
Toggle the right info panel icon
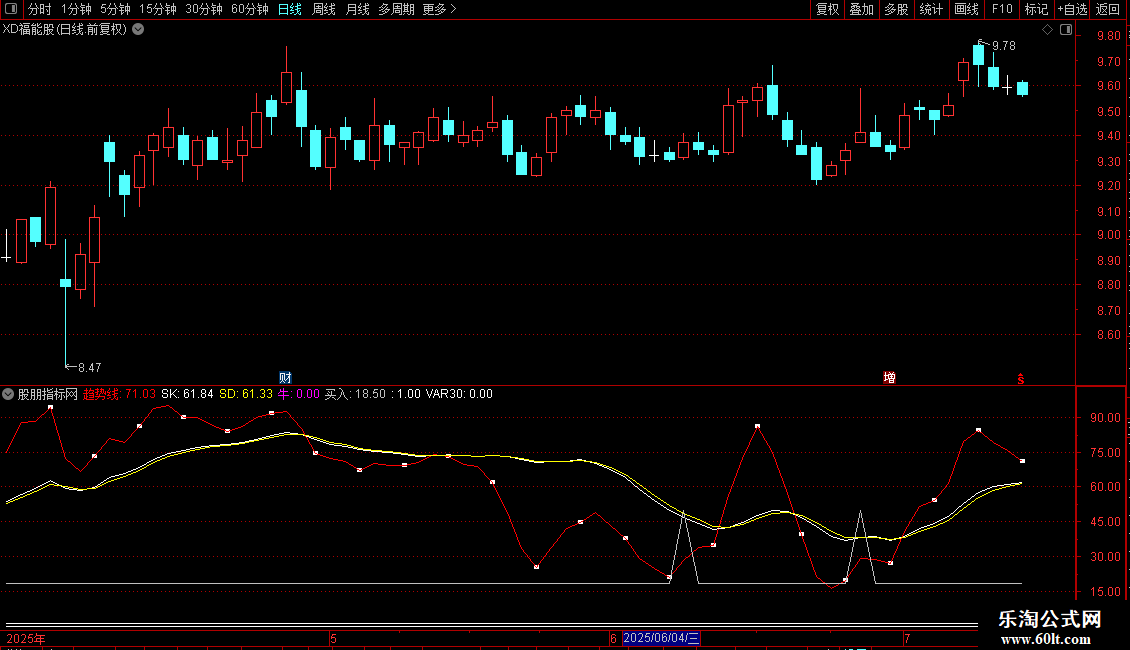click(x=1066, y=30)
